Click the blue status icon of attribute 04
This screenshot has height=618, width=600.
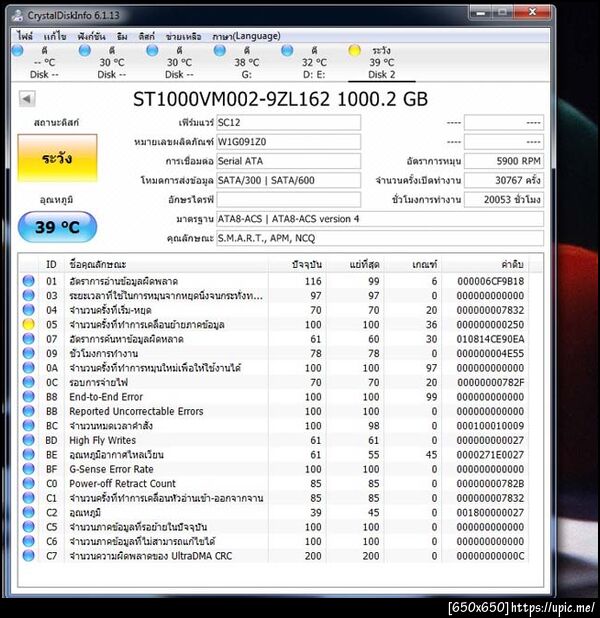click(x=28, y=310)
